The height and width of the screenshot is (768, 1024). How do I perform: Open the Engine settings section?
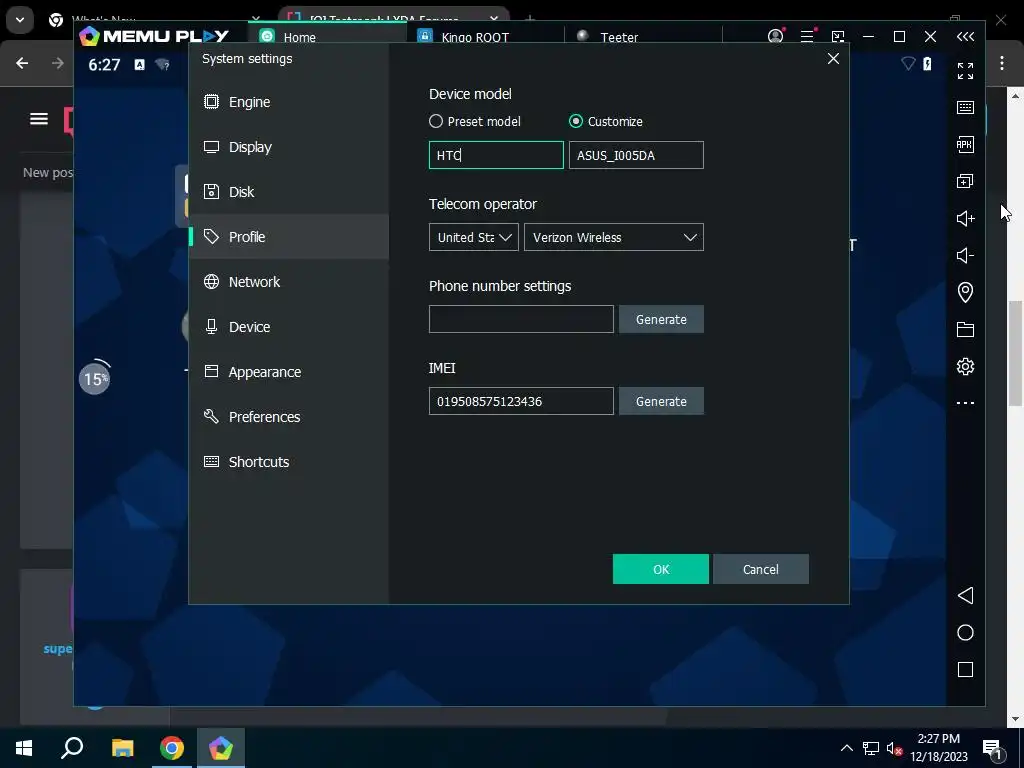click(289, 102)
